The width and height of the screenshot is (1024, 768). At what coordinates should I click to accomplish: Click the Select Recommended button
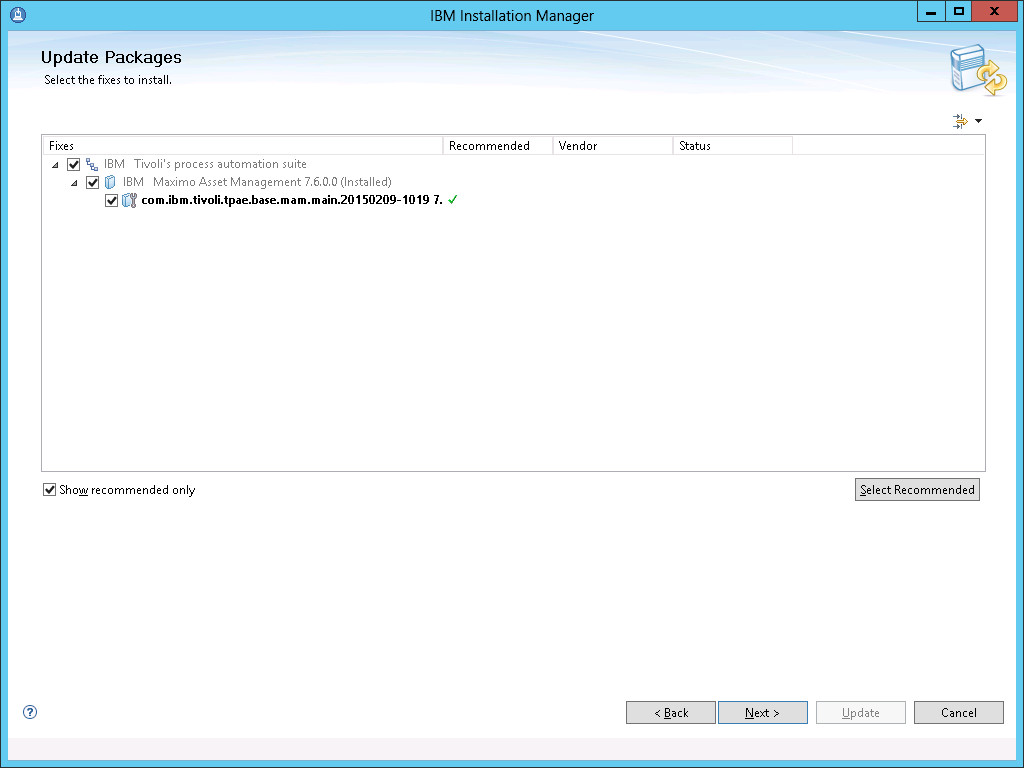(917, 490)
